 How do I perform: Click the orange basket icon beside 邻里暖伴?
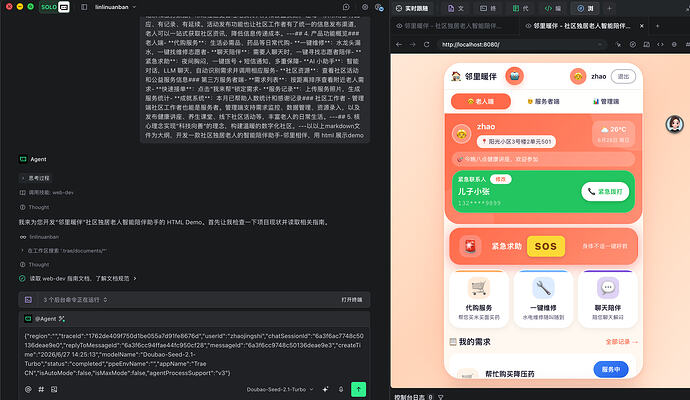pos(514,76)
